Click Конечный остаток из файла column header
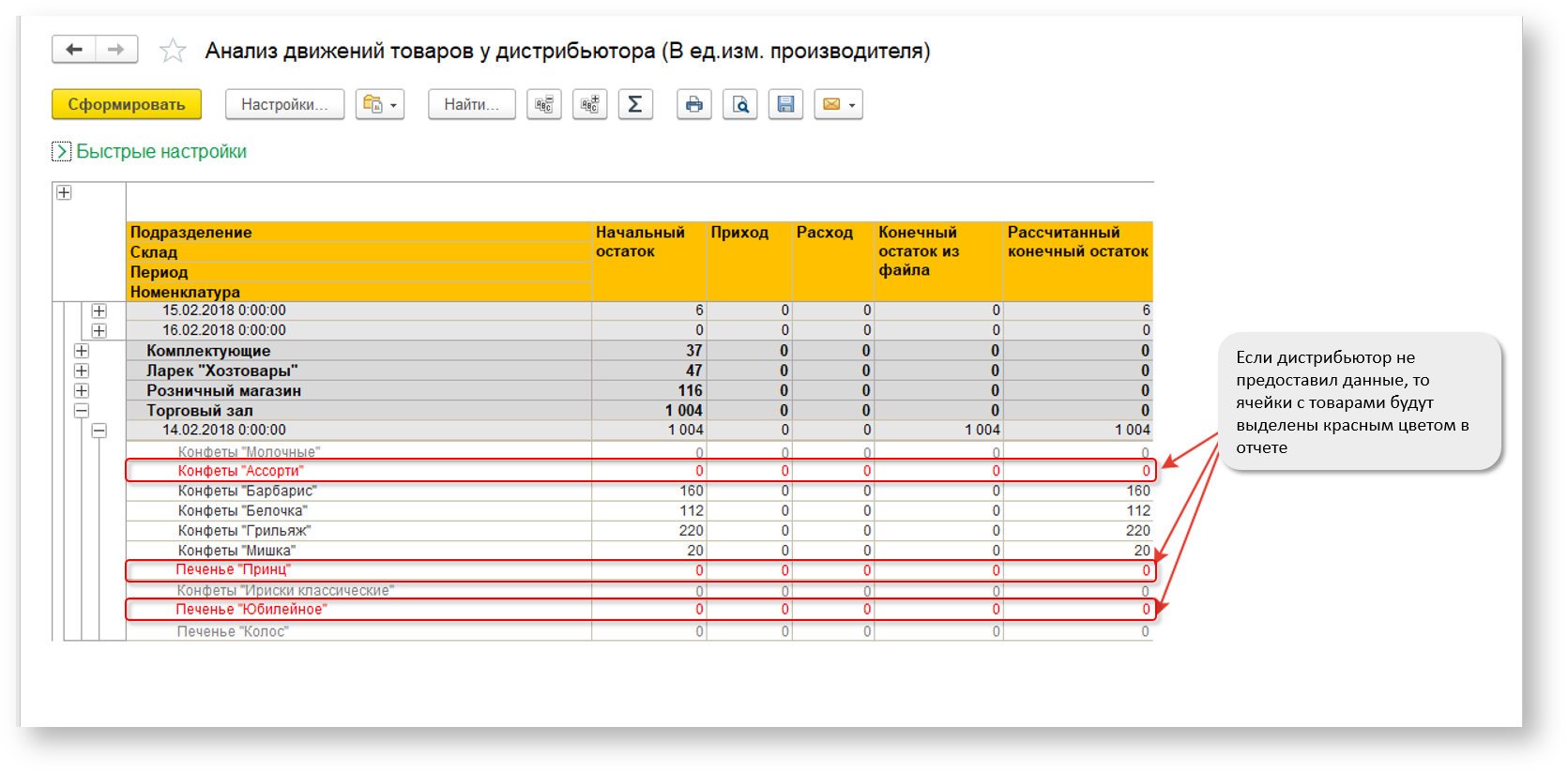 [x=938, y=262]
